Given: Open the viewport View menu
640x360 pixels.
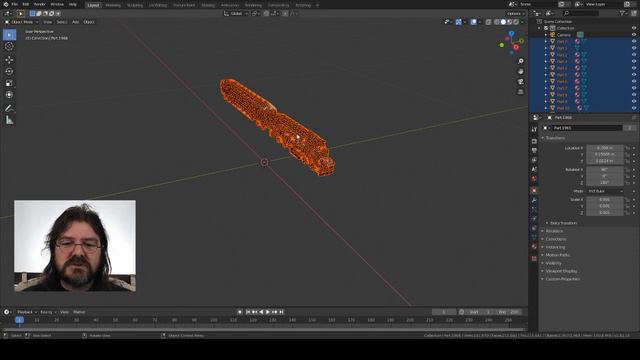Looking at the screenshot, I should pos(47,22).
